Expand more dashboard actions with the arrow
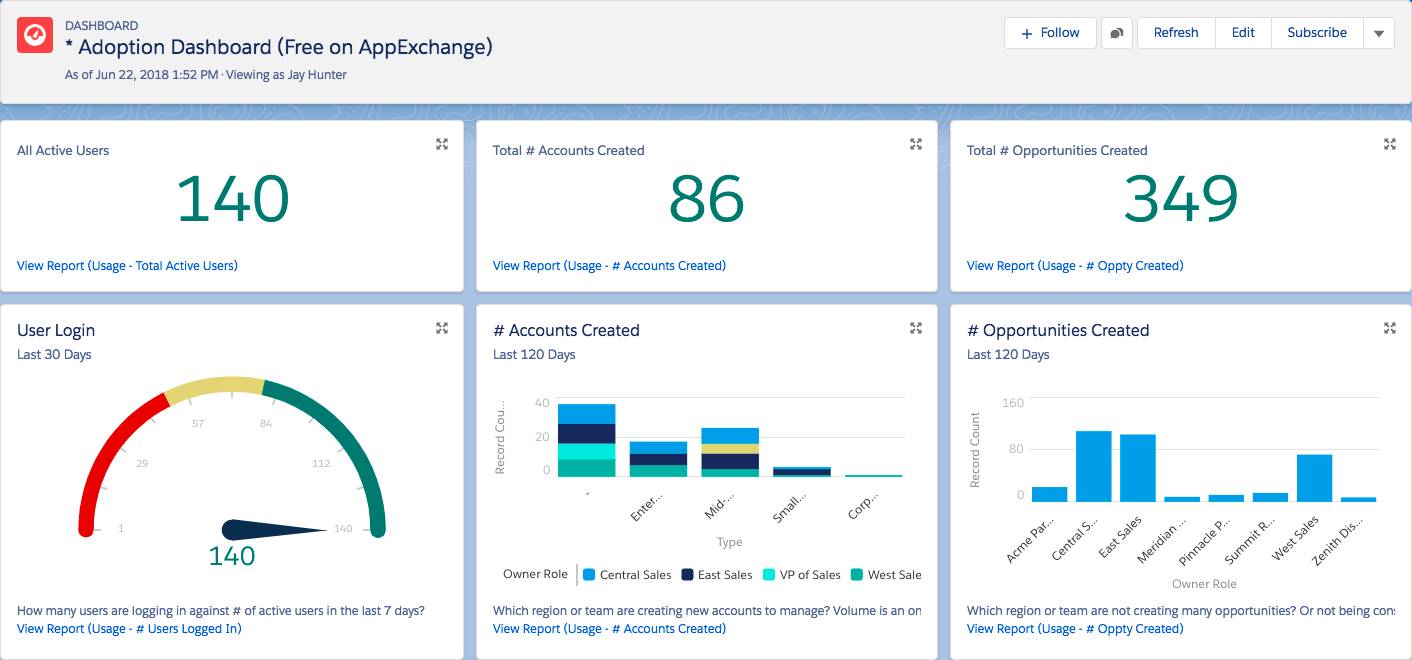 pyautogui.click(x=1379, y=32)
